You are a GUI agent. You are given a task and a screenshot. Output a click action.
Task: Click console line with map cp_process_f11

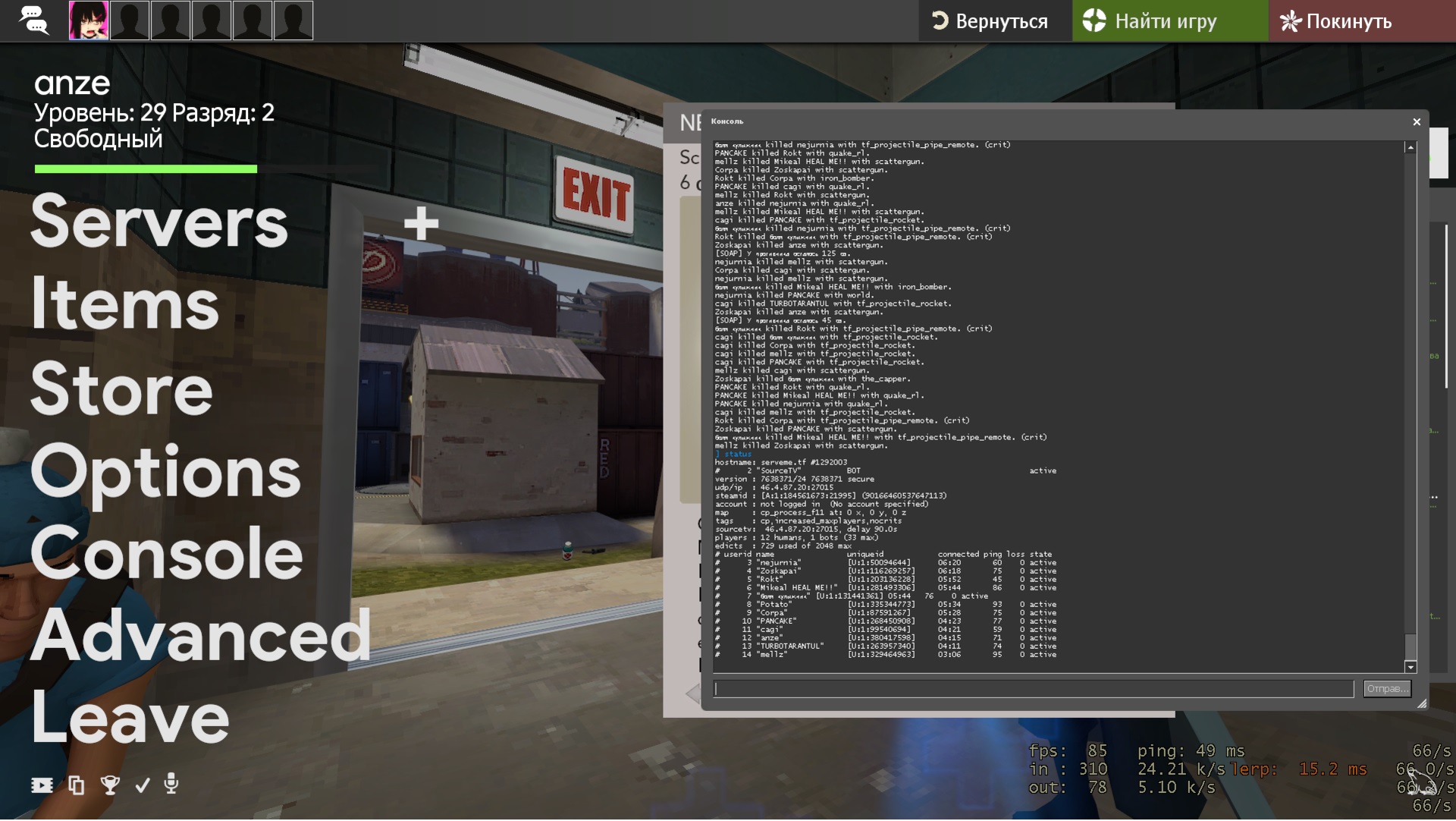[810, 512]
